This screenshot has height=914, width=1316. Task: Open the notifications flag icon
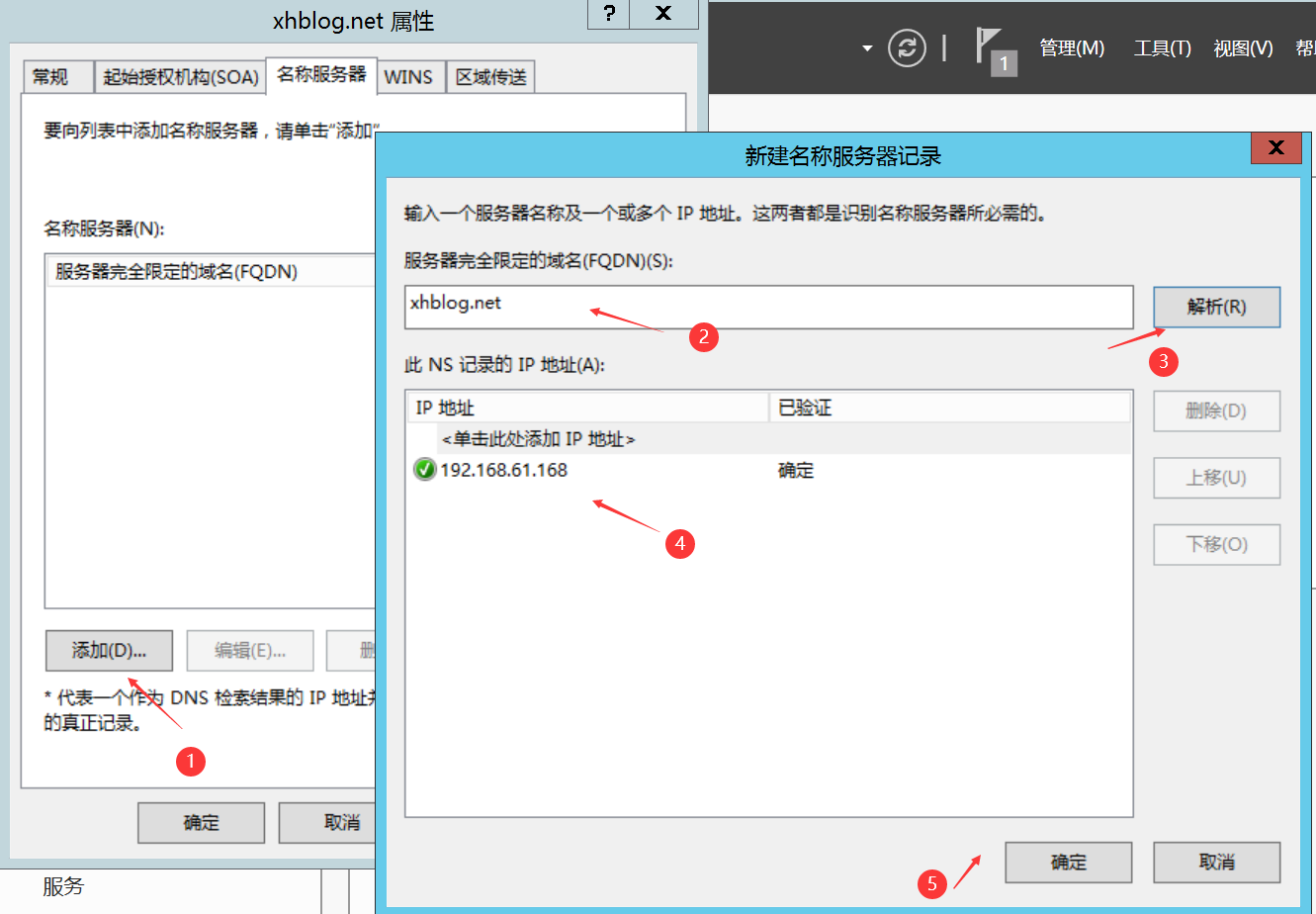pos(996,51)
